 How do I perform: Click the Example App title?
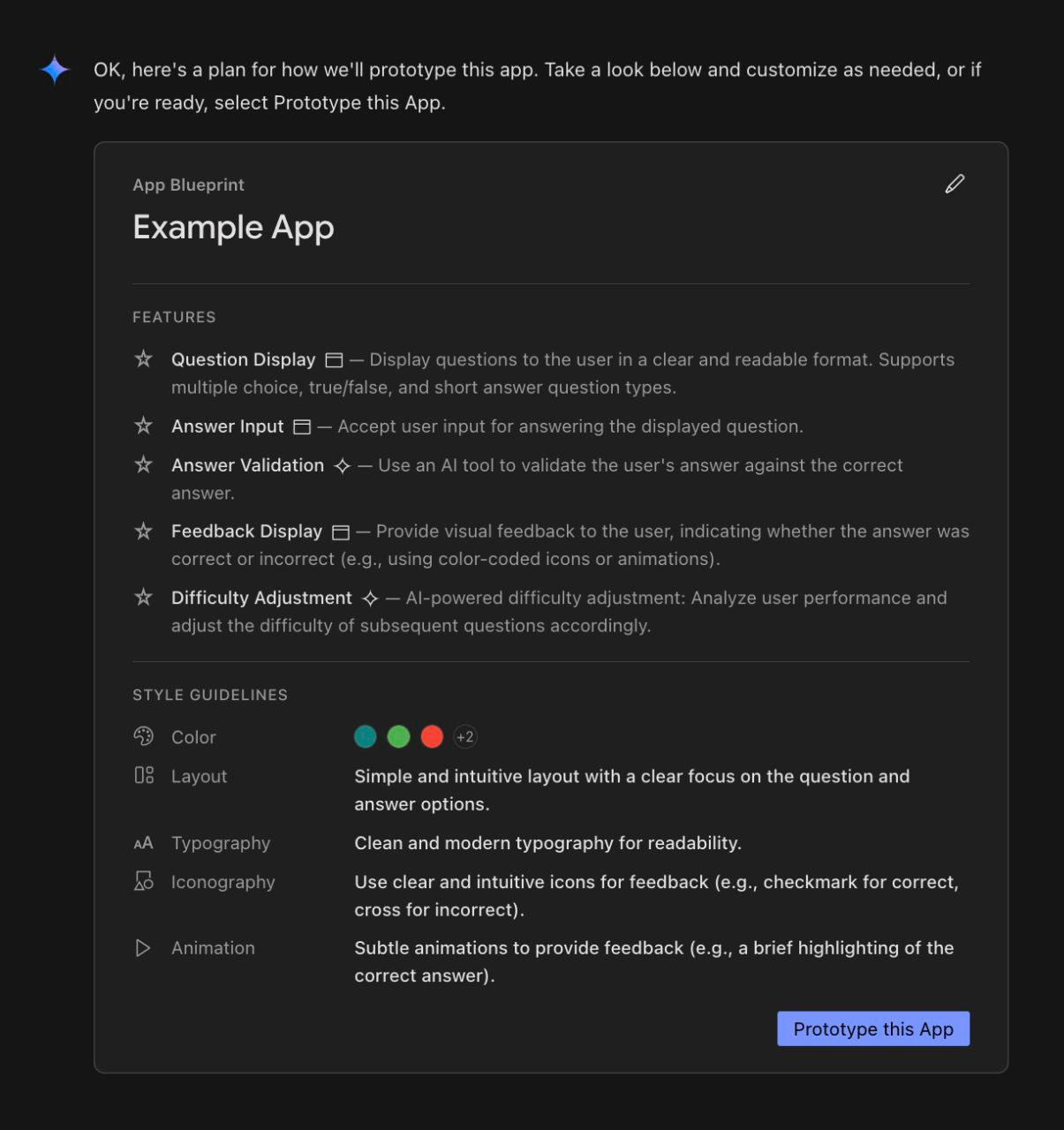[x=233, y=227]
